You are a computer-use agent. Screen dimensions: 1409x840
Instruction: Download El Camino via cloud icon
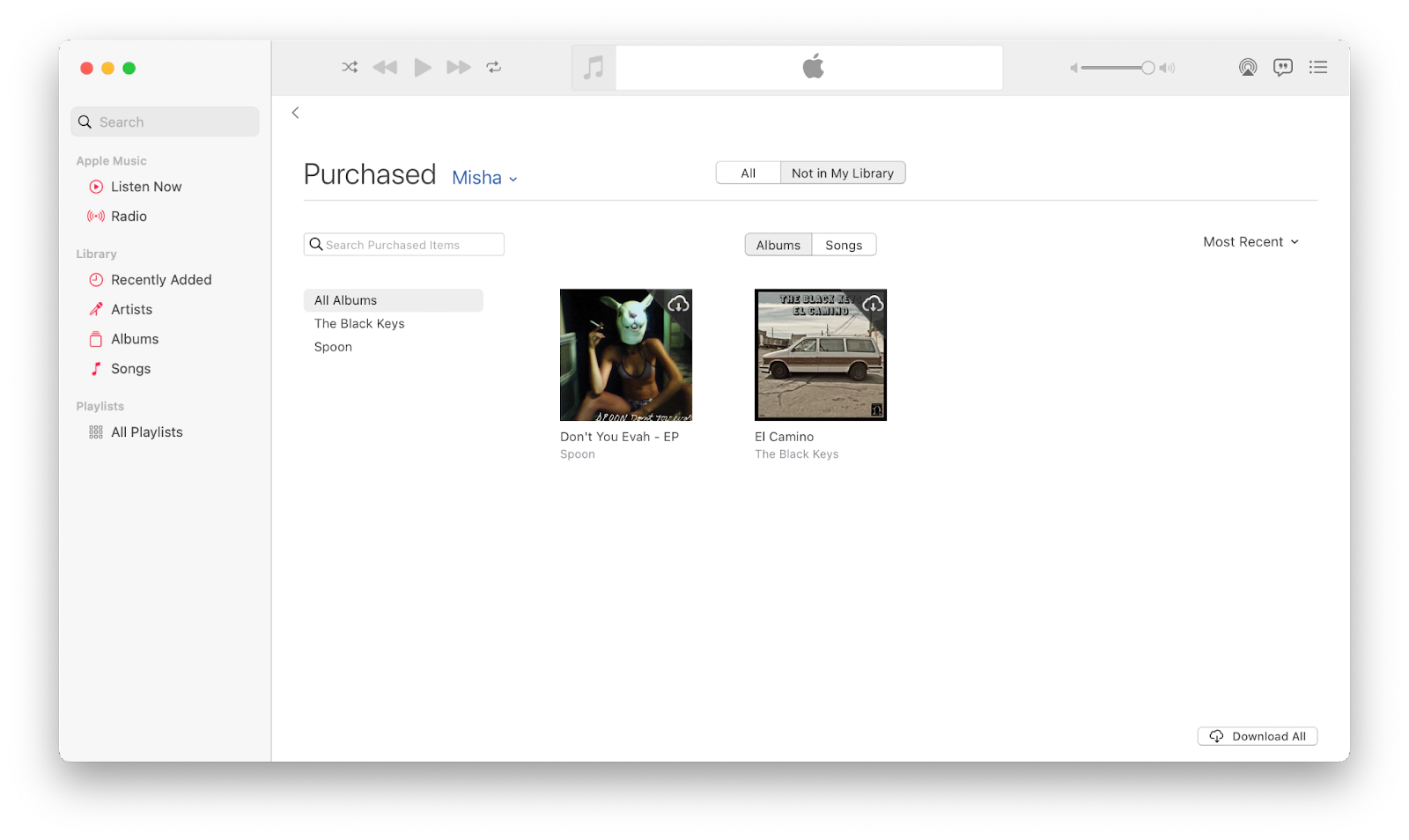873,304
